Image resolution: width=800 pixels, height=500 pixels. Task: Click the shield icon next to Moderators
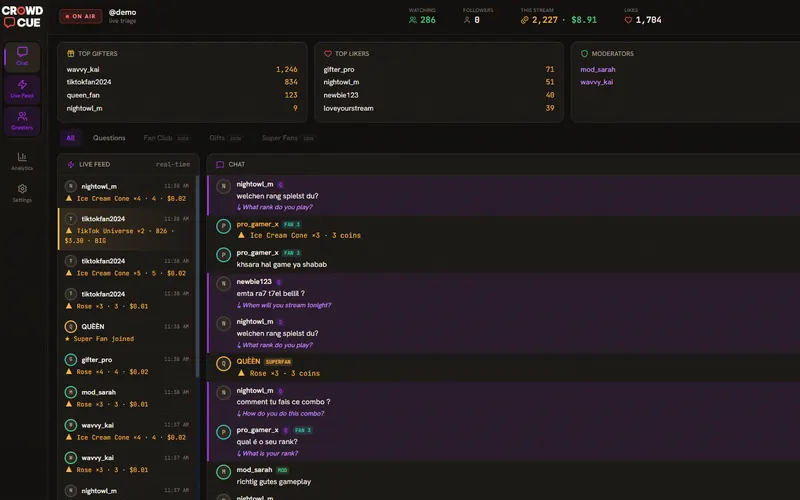pos(584,53)
